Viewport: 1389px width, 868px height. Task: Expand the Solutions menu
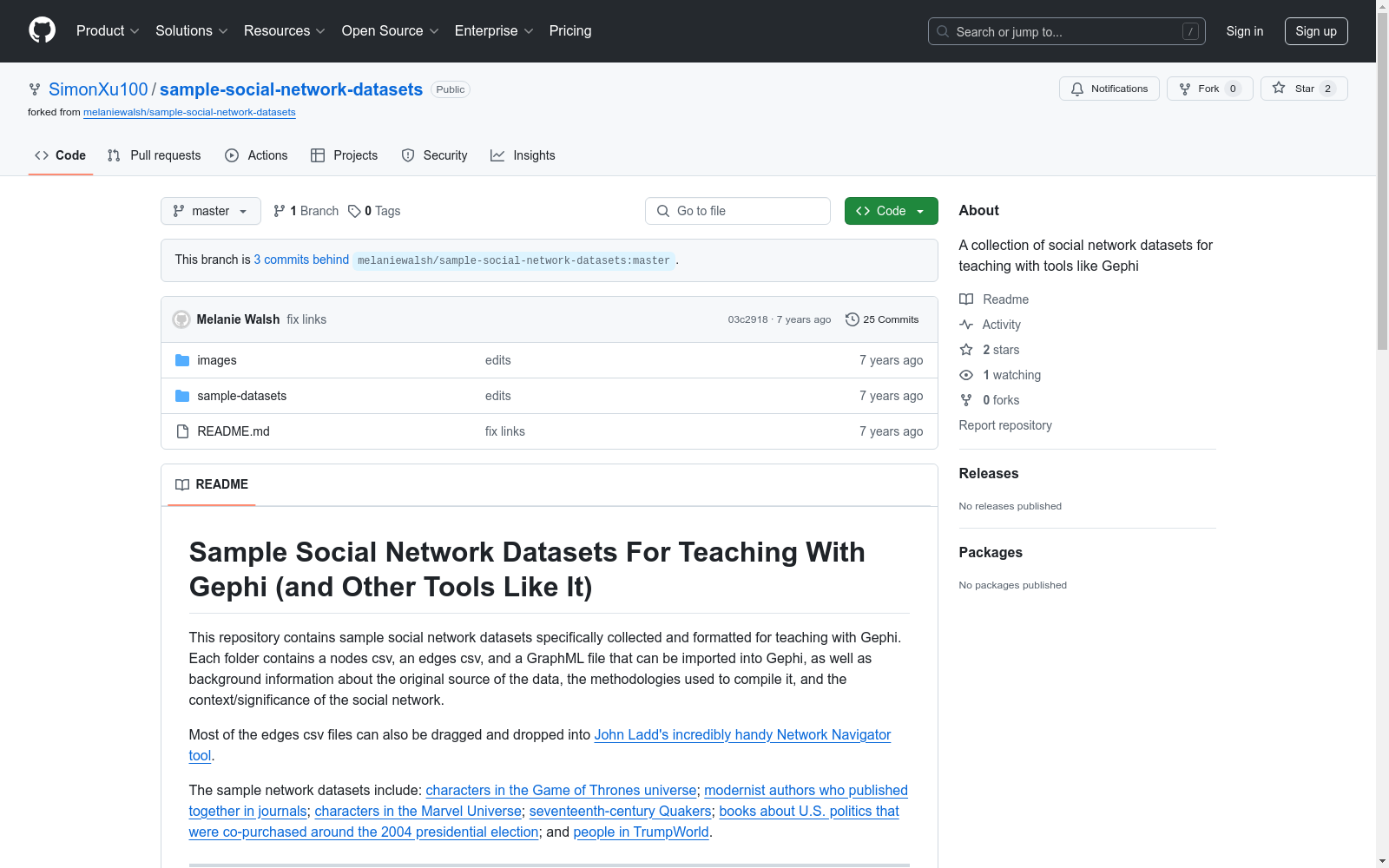pos(192,31)
